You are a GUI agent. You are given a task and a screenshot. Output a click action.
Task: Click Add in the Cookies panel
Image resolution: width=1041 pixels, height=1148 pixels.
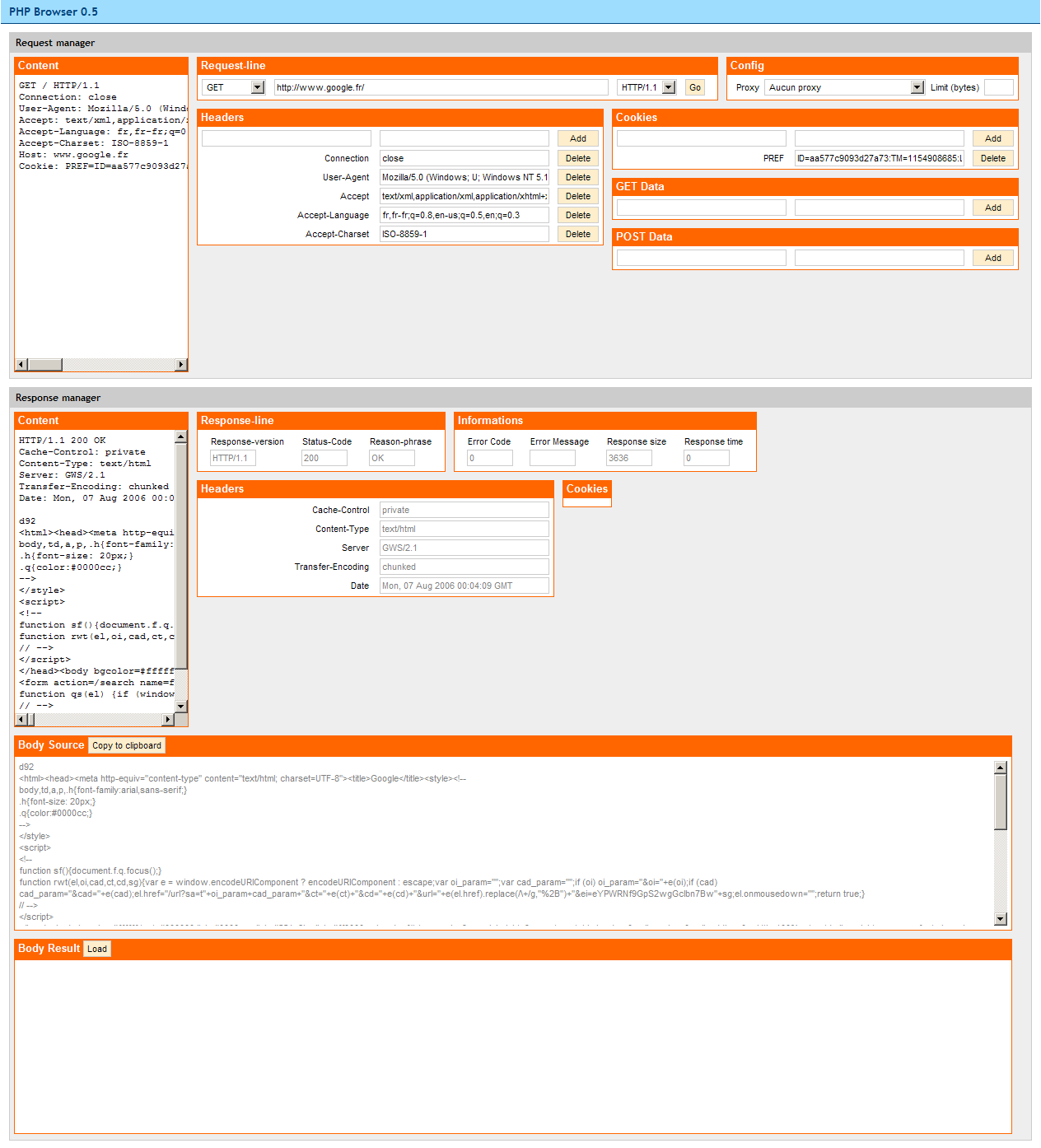993,138
